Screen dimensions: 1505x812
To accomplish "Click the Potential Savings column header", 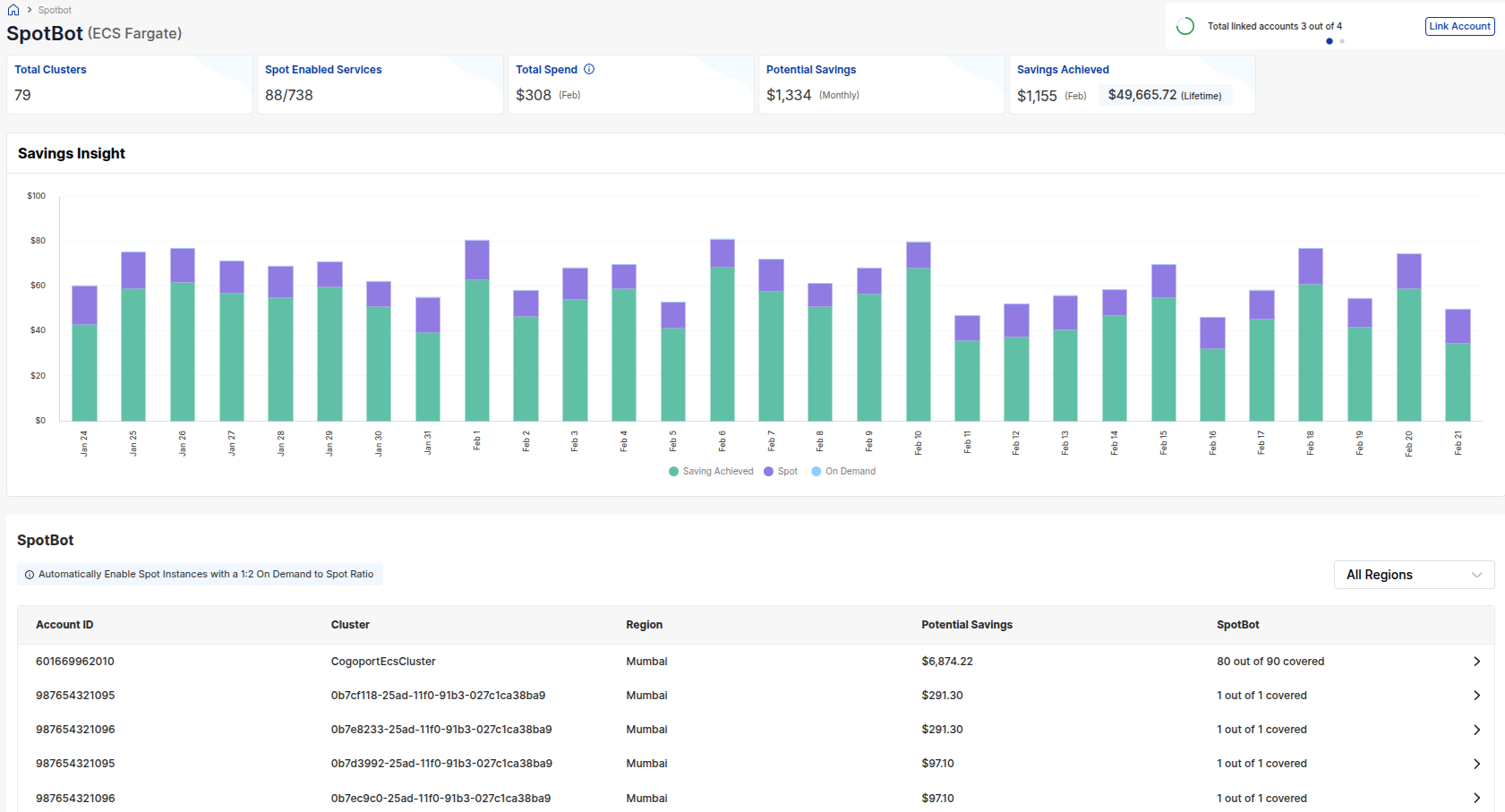I will (x=967, y=624).
